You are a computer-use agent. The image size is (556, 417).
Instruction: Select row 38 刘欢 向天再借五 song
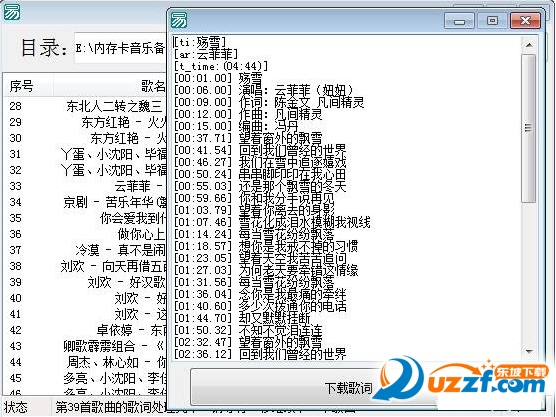pyautogui.click(x=85, y=266)
